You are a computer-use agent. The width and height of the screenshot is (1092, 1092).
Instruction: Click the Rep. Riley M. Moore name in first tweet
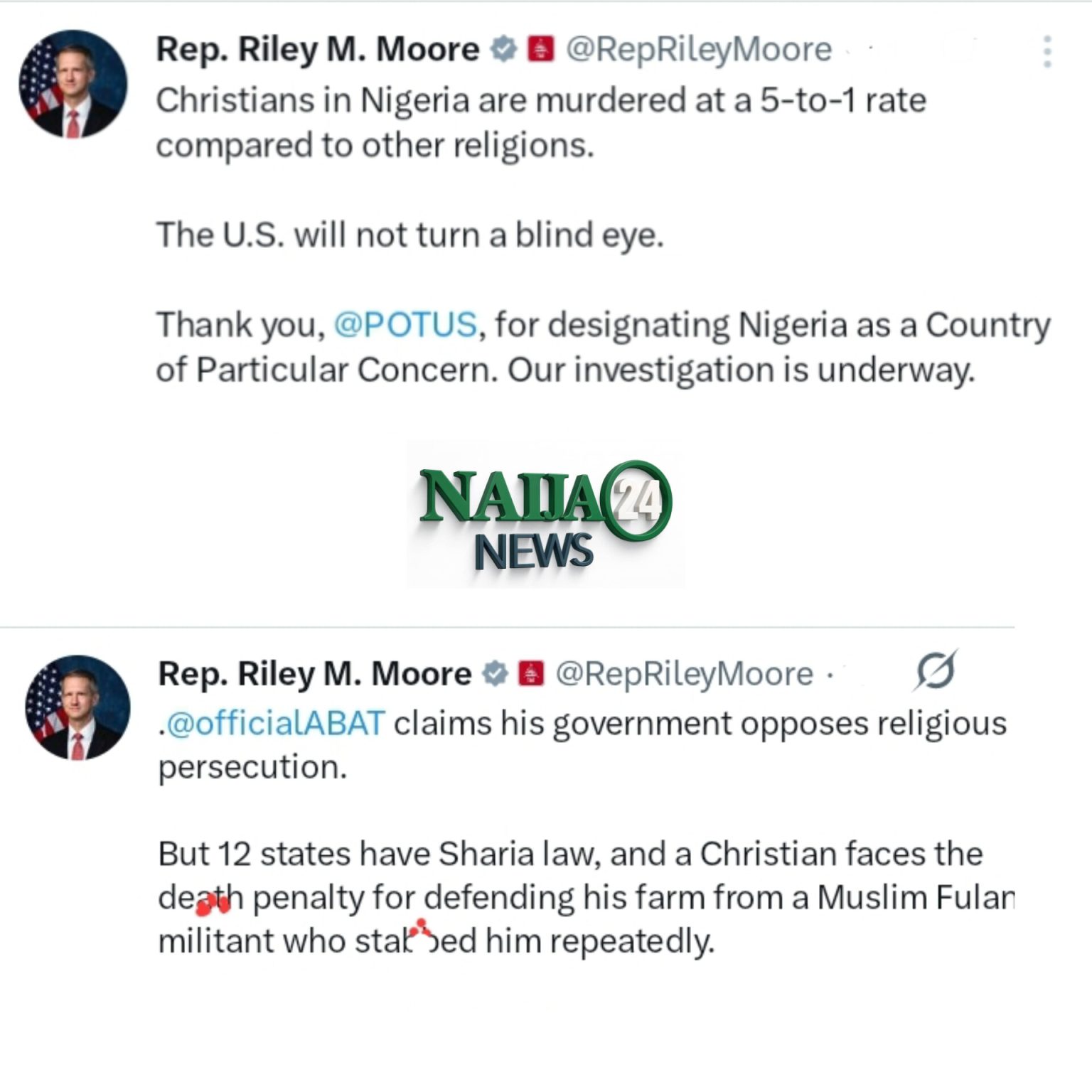(x=318, y=50)
